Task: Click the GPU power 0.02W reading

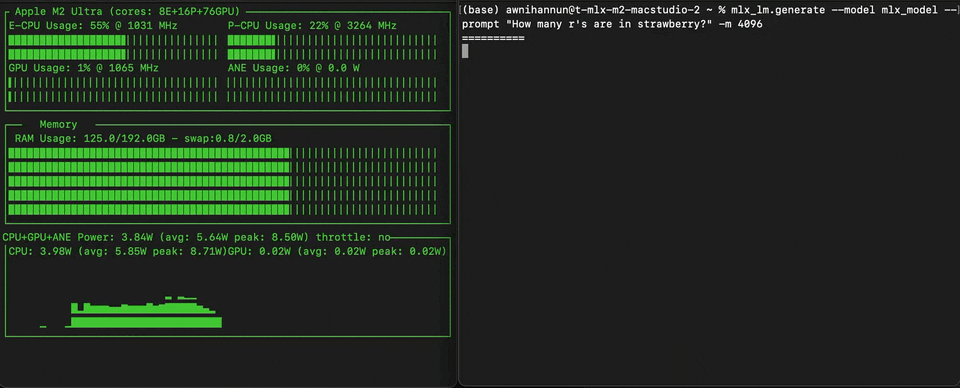Action: pyautogui.click(x=337, y=252)
